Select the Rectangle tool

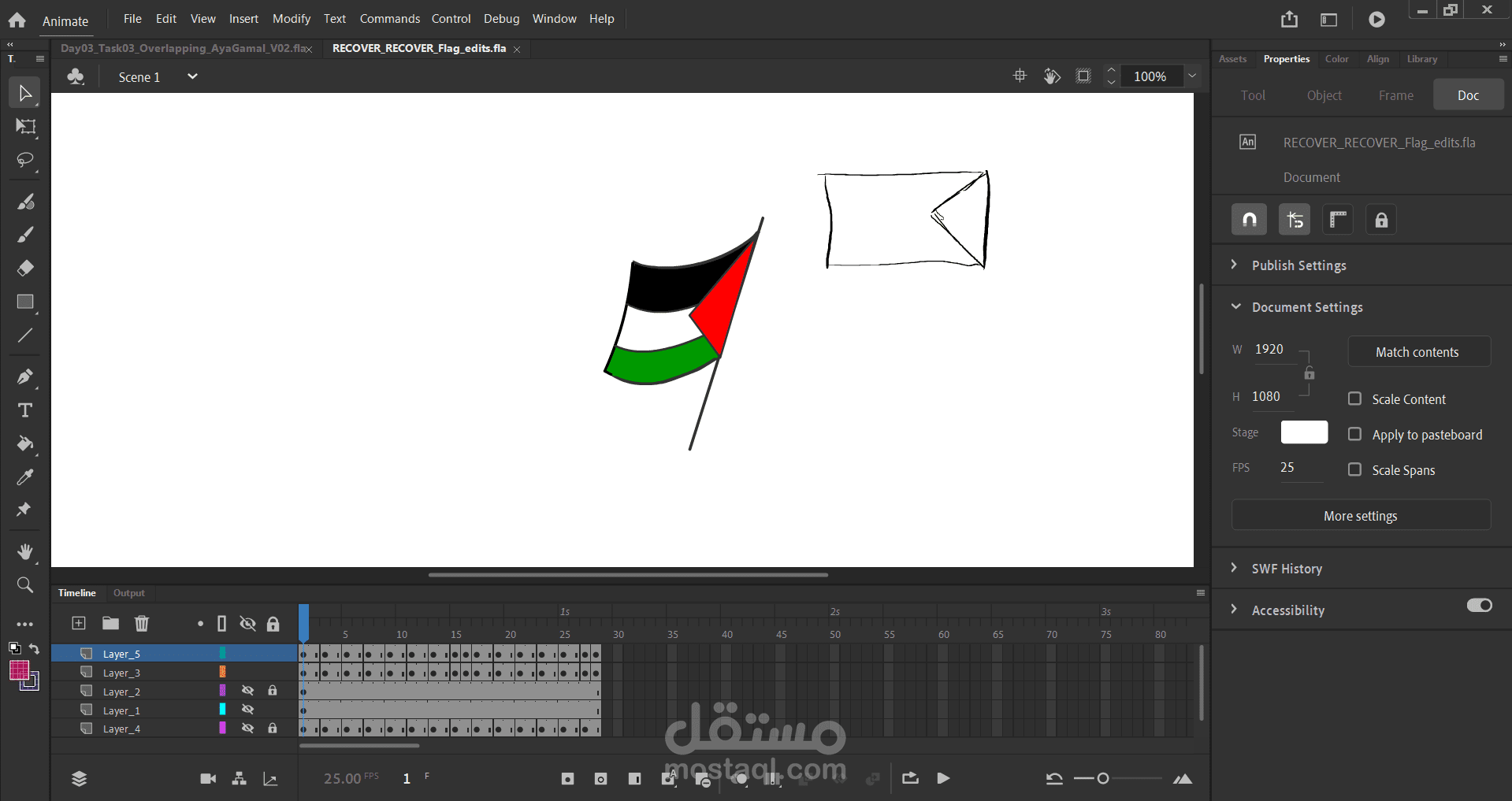point(25,302)
